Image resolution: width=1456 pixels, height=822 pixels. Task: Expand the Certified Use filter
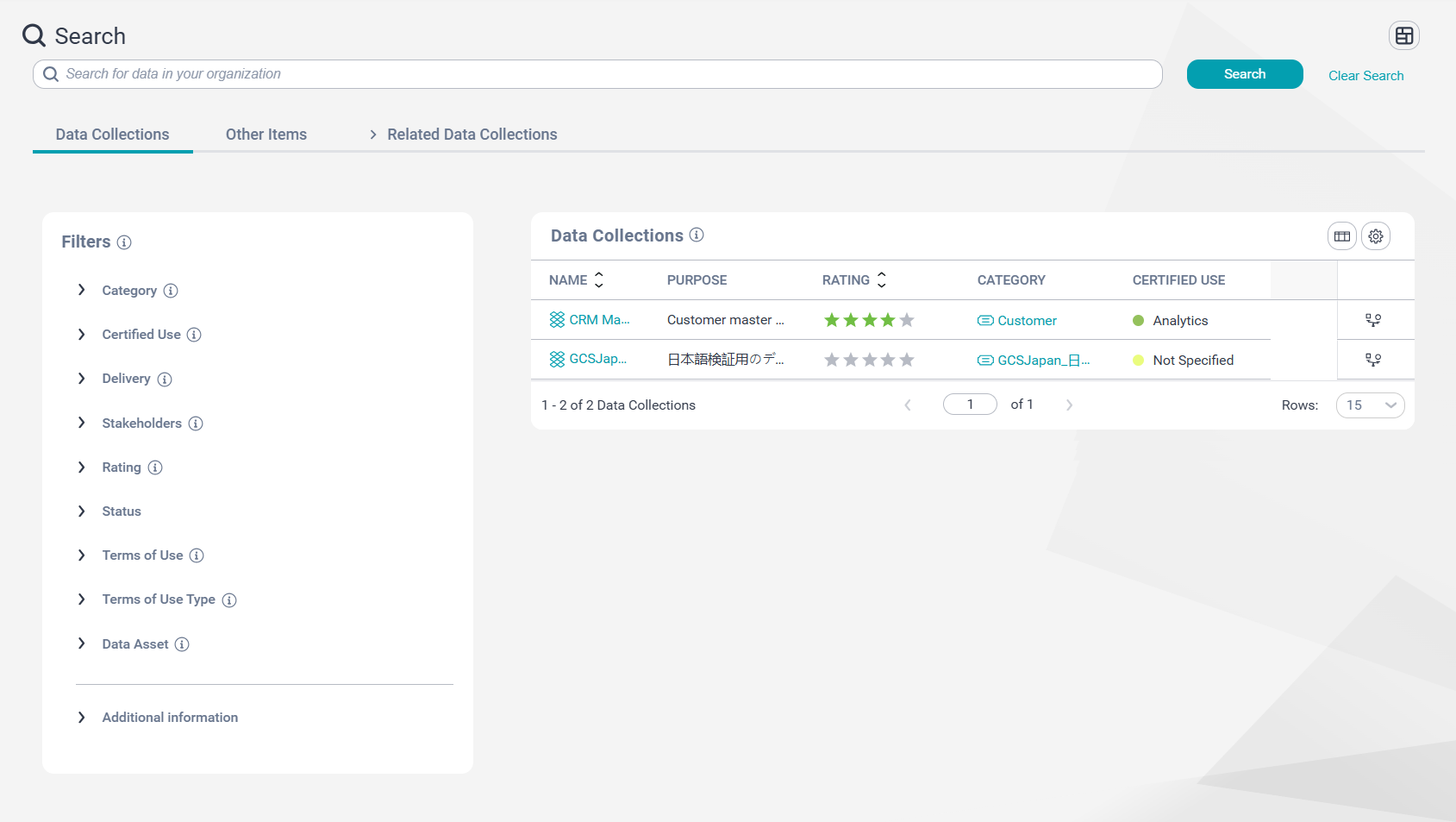(x=81, y=334)
